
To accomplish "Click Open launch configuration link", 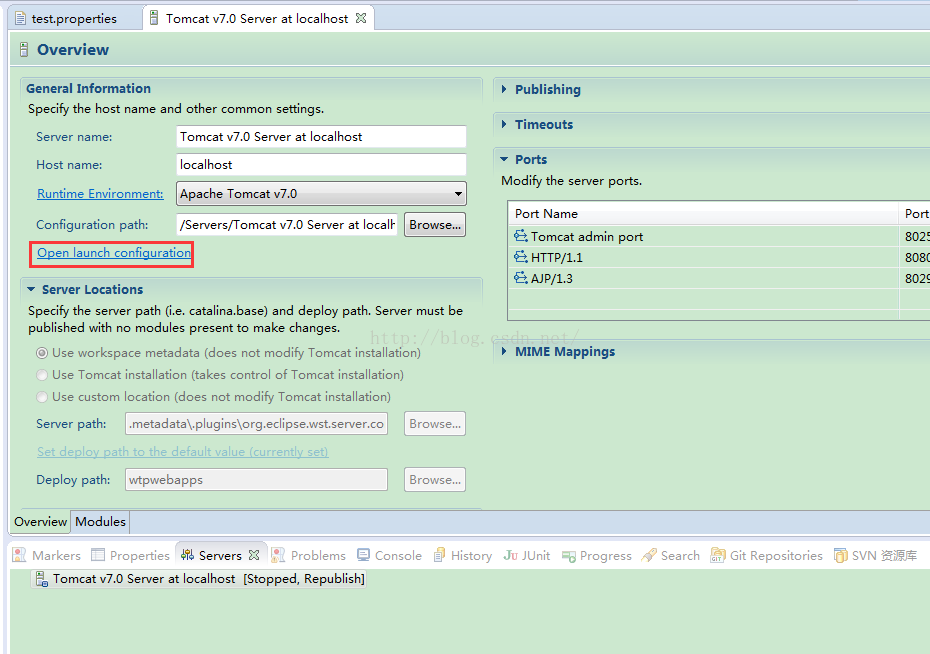I will pos(114,253).
